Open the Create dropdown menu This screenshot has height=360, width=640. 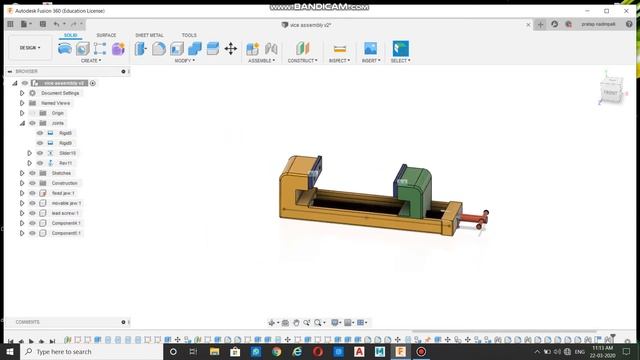point(91,61)
